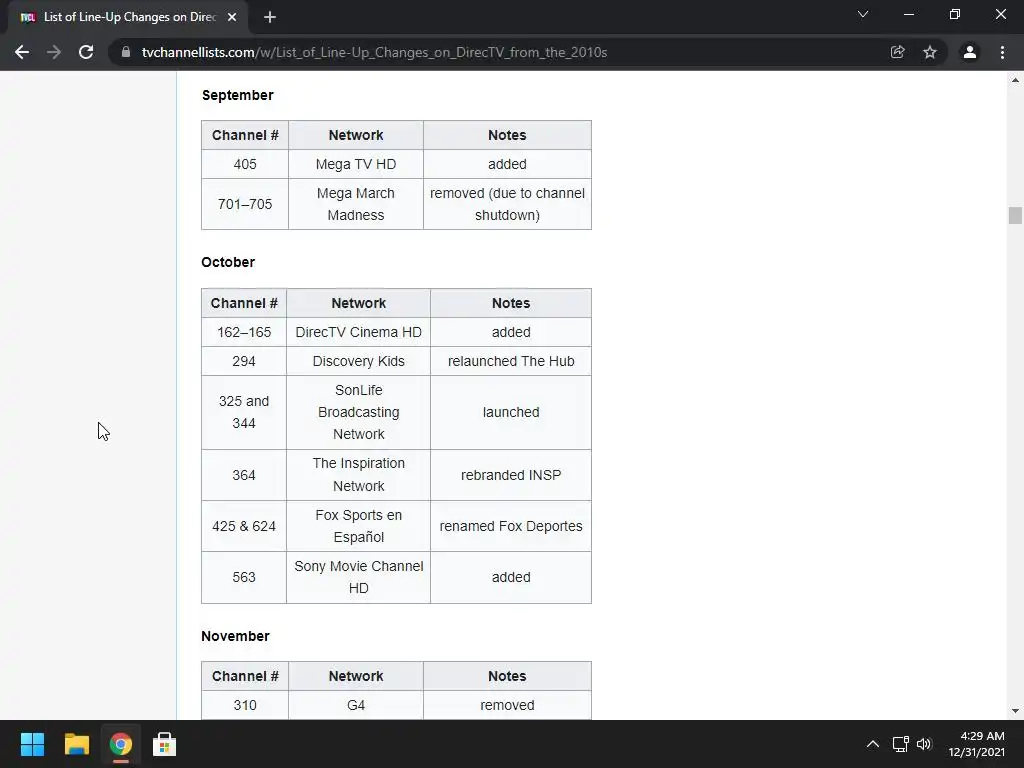Click channel 294 cell
The image size is (1024, 768).
[244, 361]
